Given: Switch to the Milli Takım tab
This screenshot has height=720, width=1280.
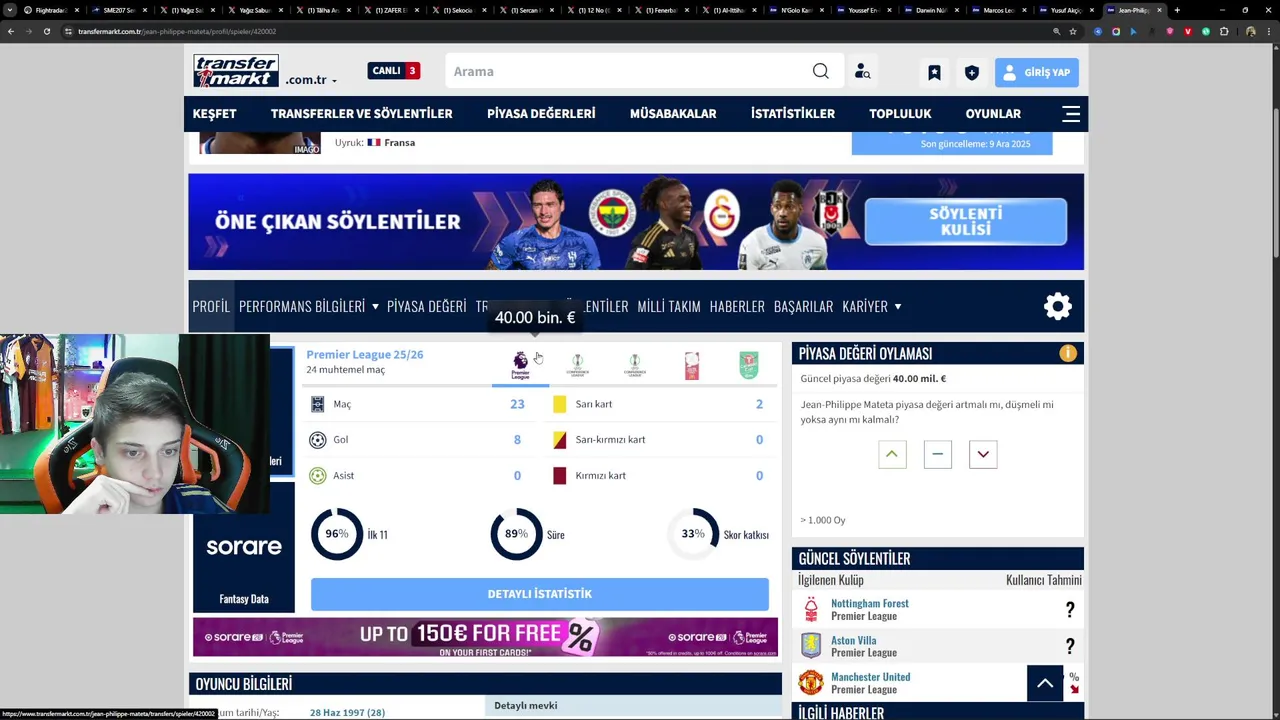Looking at the screenshot, I should (x=669, y=306).
